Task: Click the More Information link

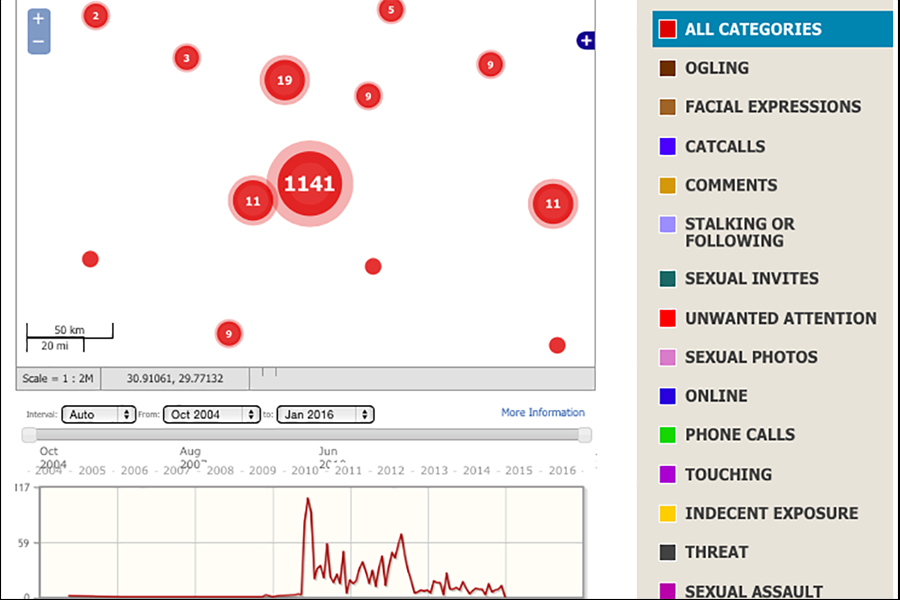Action: pos(542,413)
